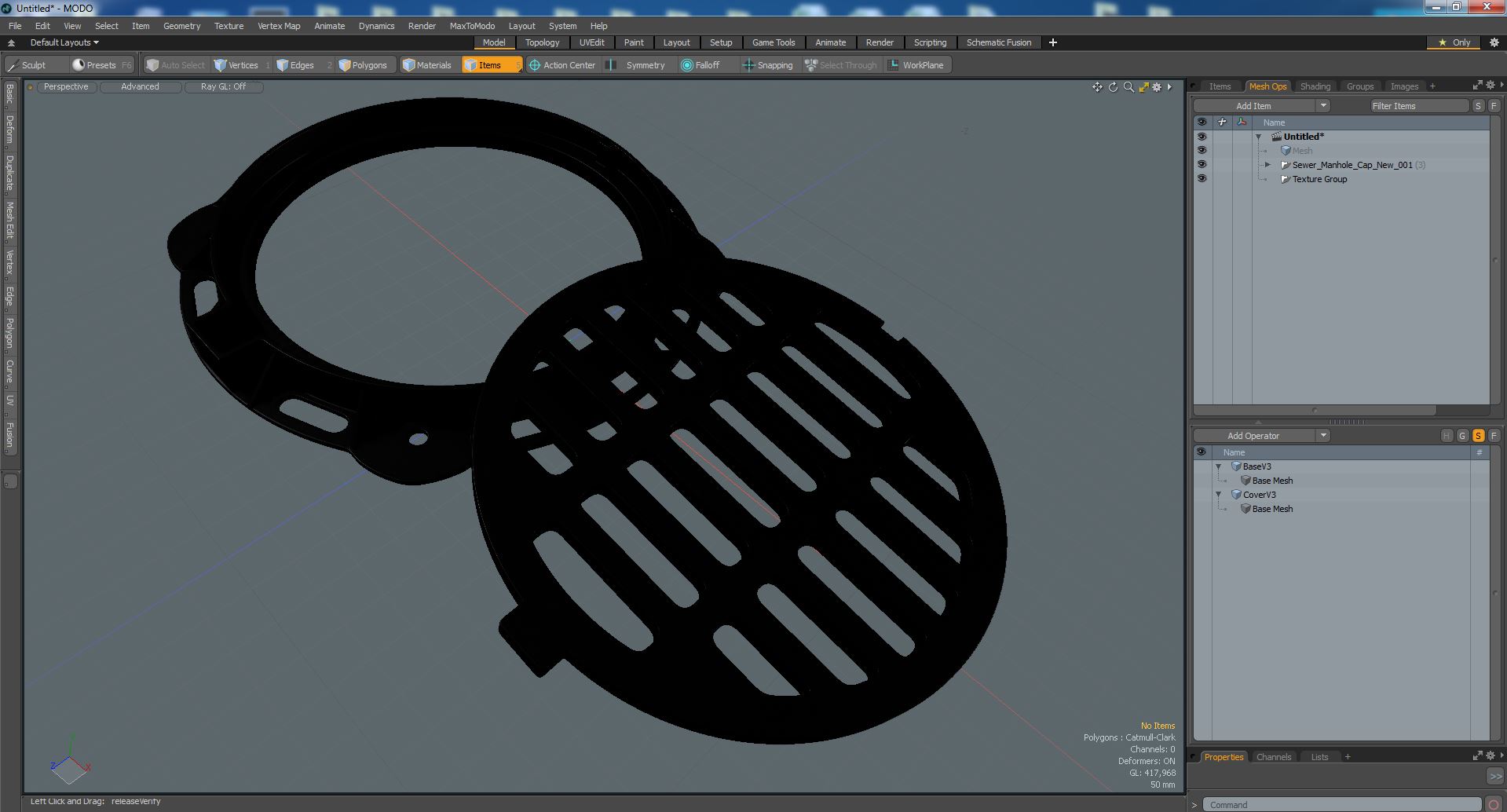Open the Default Layouts dropdown
Screen dimensions: 1507x812
pyautogui.click(x=64, y=42)
